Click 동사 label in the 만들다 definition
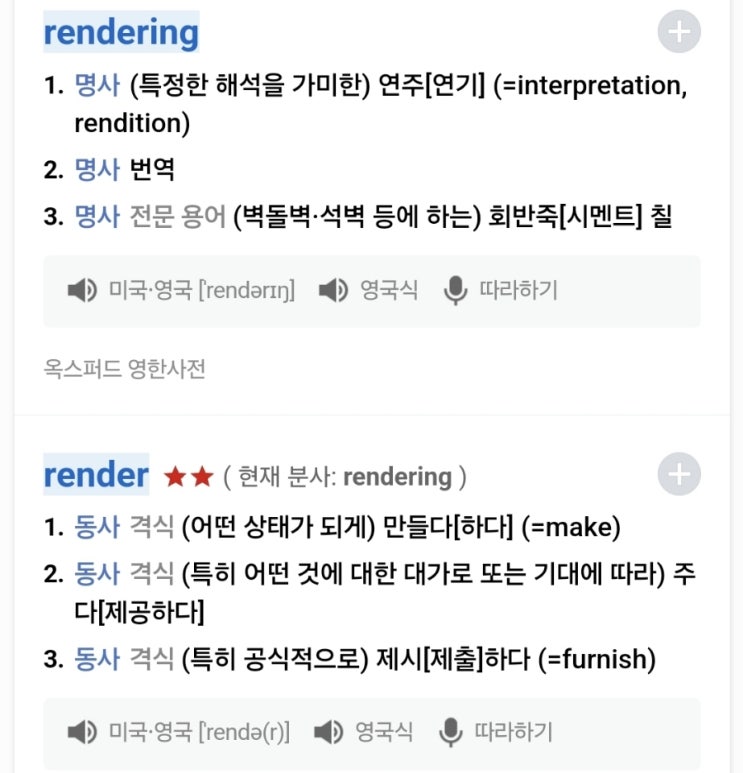Screen dimensions: 743x773 (97, 526)
